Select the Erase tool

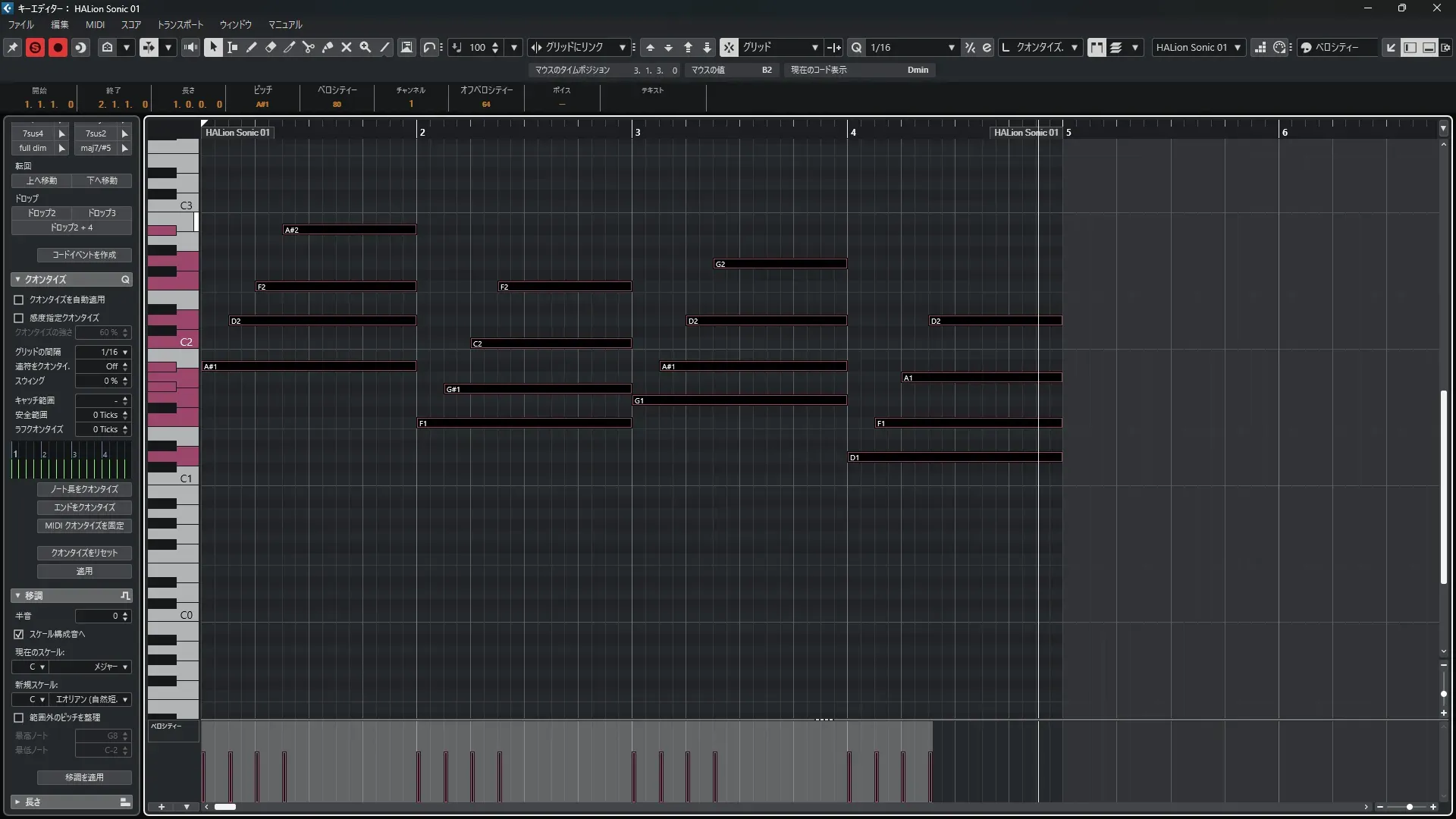(271, 47)
